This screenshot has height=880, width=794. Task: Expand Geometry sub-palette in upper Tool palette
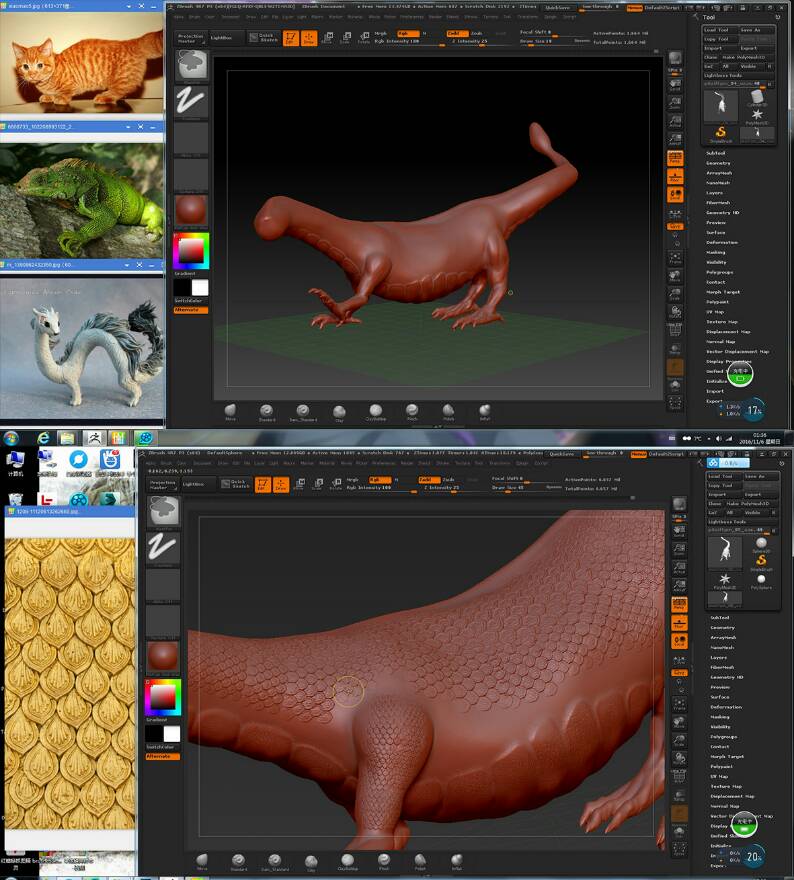(x=718, y=163)
